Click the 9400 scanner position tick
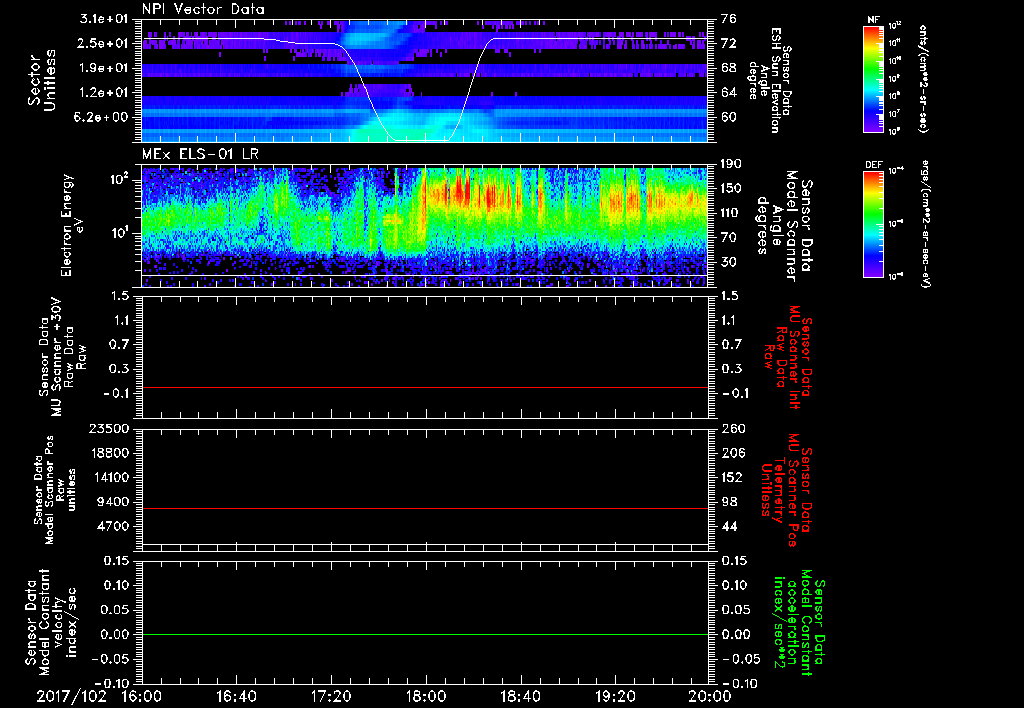 point(112,502)
